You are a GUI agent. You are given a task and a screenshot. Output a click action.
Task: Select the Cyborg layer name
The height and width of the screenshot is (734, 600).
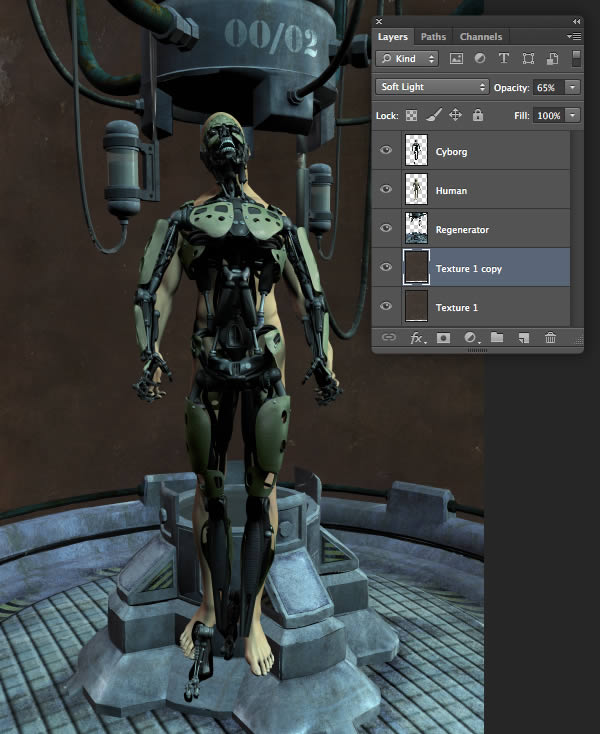click(451, 152)
